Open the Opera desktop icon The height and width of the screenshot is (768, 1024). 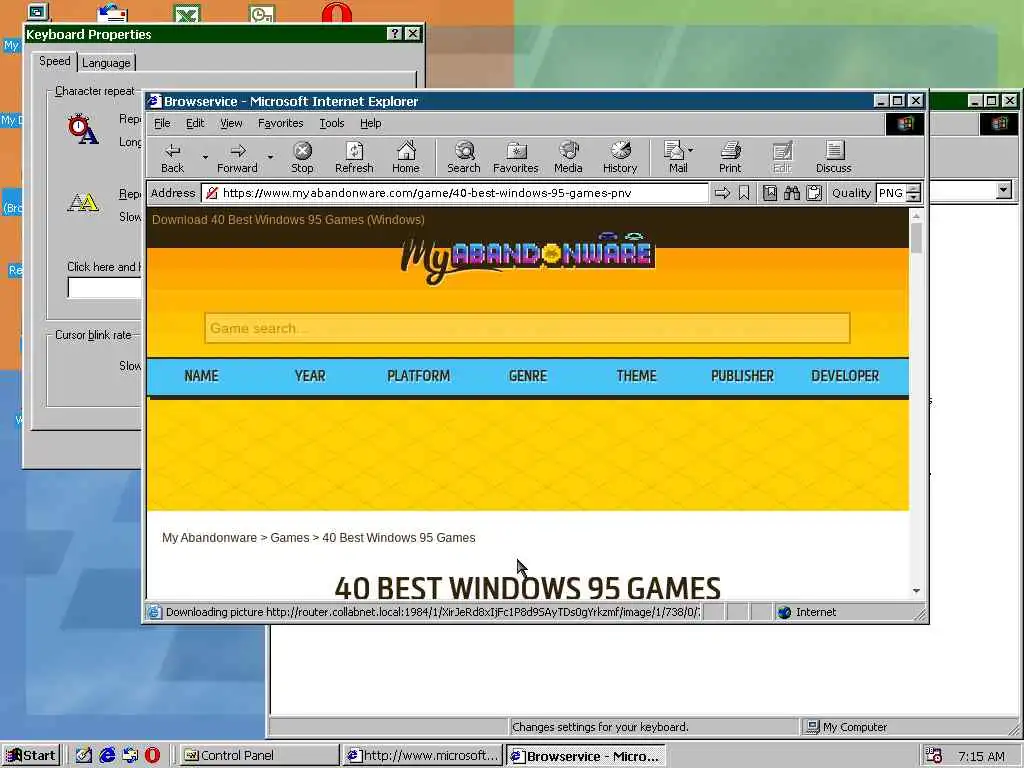coord(336,12)
